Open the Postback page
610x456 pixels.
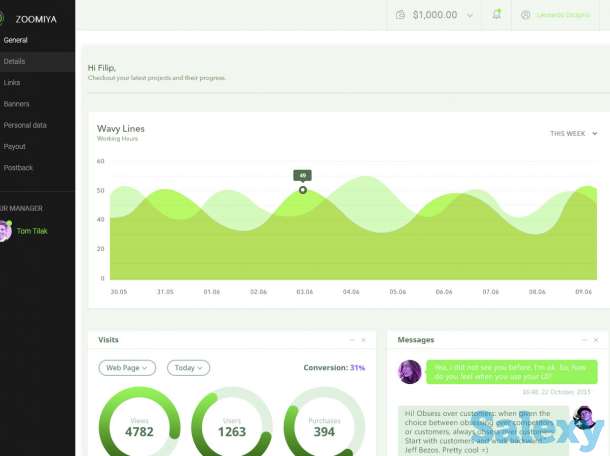tap(18, 168)
